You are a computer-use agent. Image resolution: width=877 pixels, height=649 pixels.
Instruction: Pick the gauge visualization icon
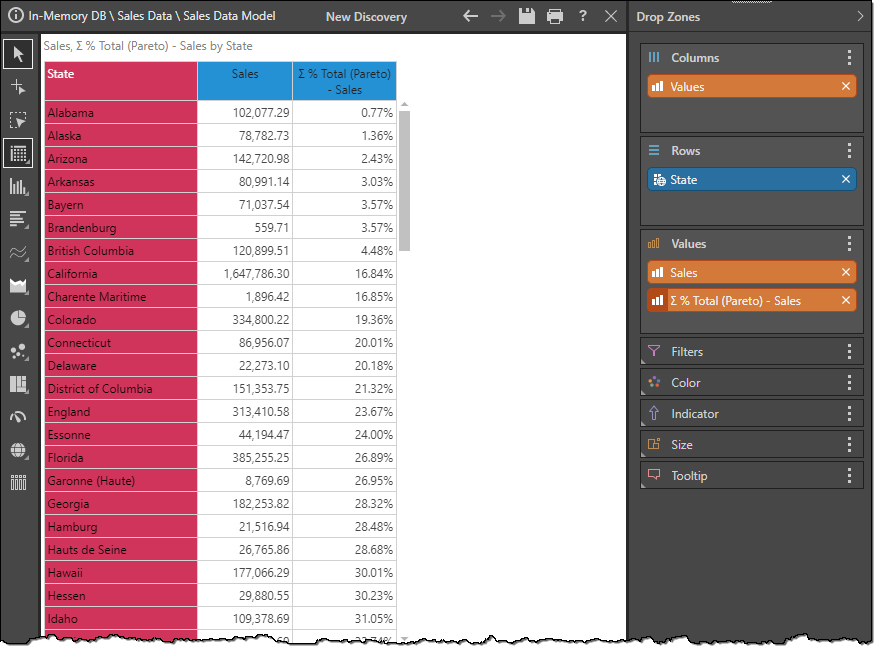tap(17, 417)
